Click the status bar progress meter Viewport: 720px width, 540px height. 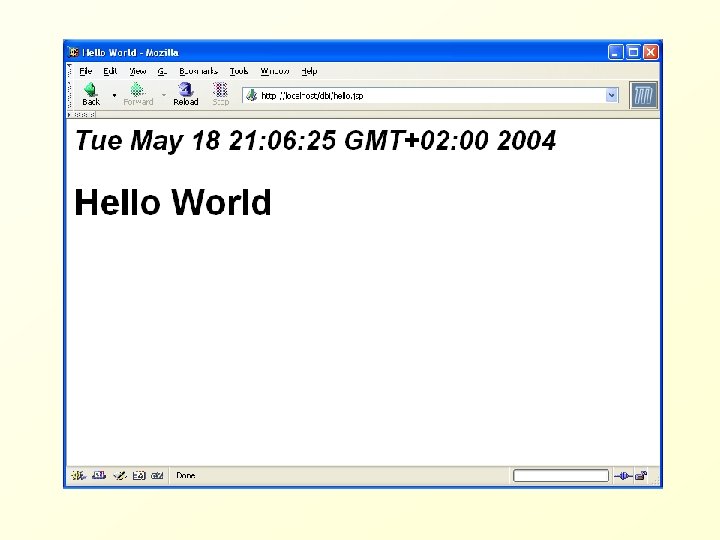(561, 476)
